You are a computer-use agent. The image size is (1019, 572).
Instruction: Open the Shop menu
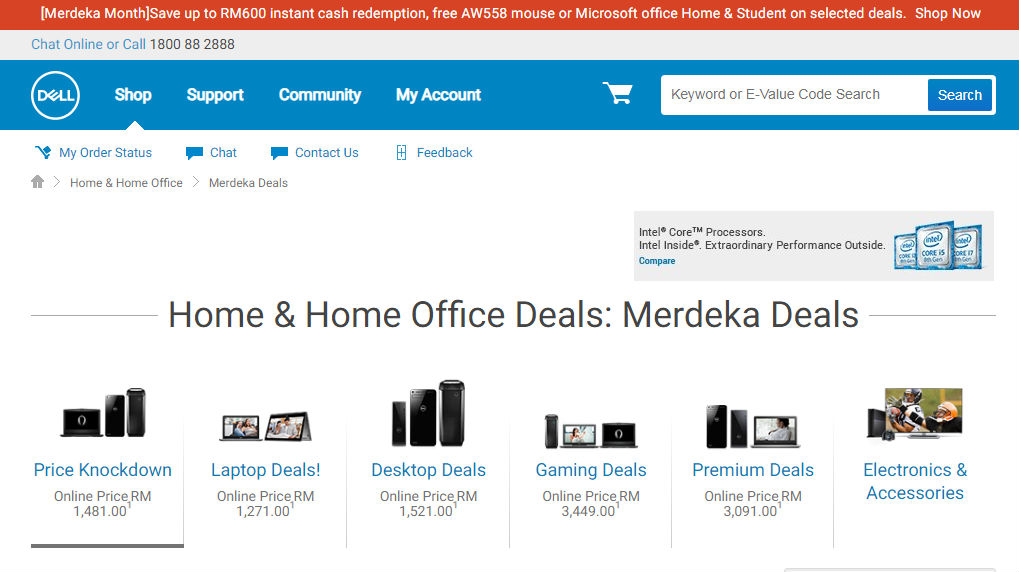(133, 95)
